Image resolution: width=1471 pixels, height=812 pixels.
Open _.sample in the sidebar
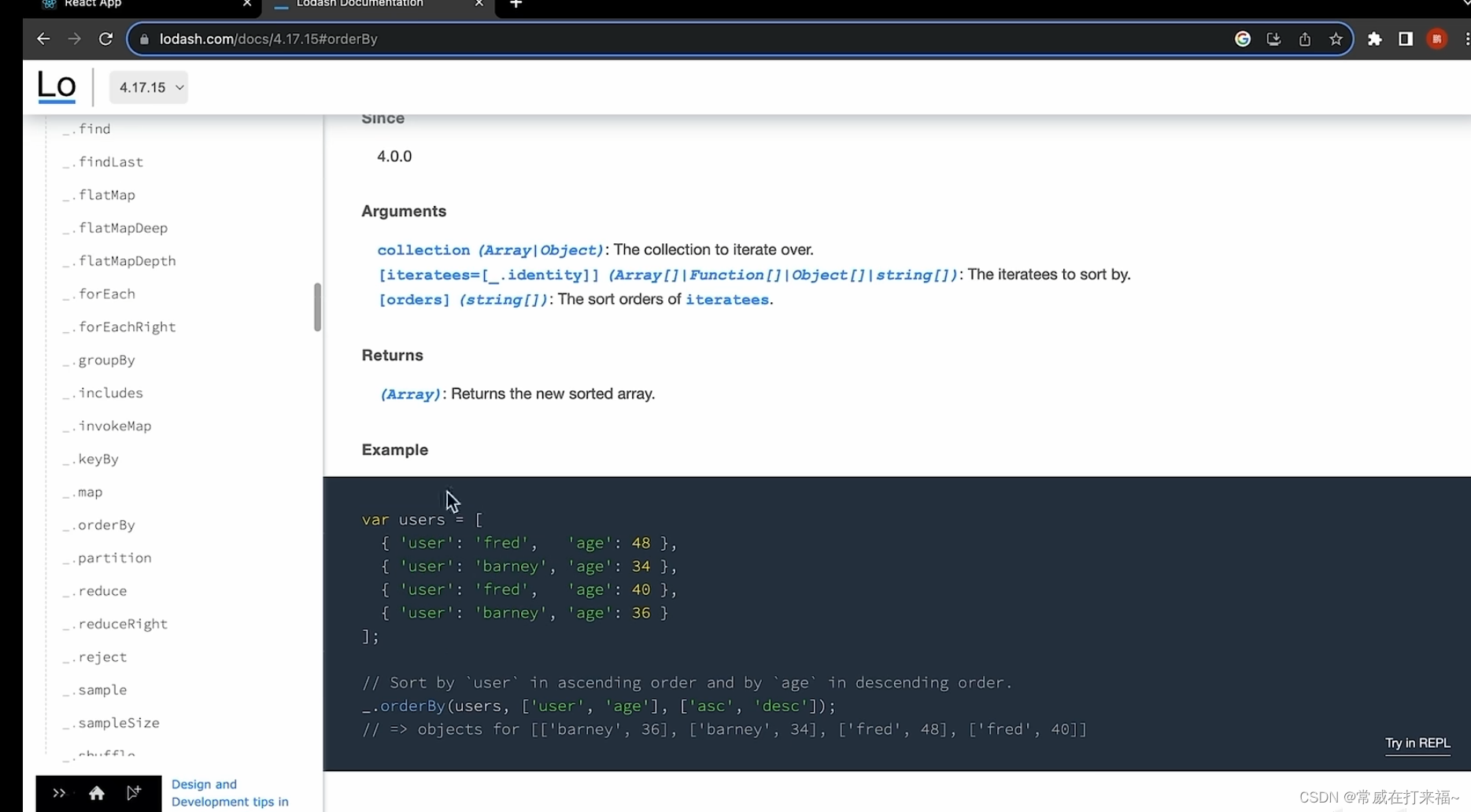[94, 691]
